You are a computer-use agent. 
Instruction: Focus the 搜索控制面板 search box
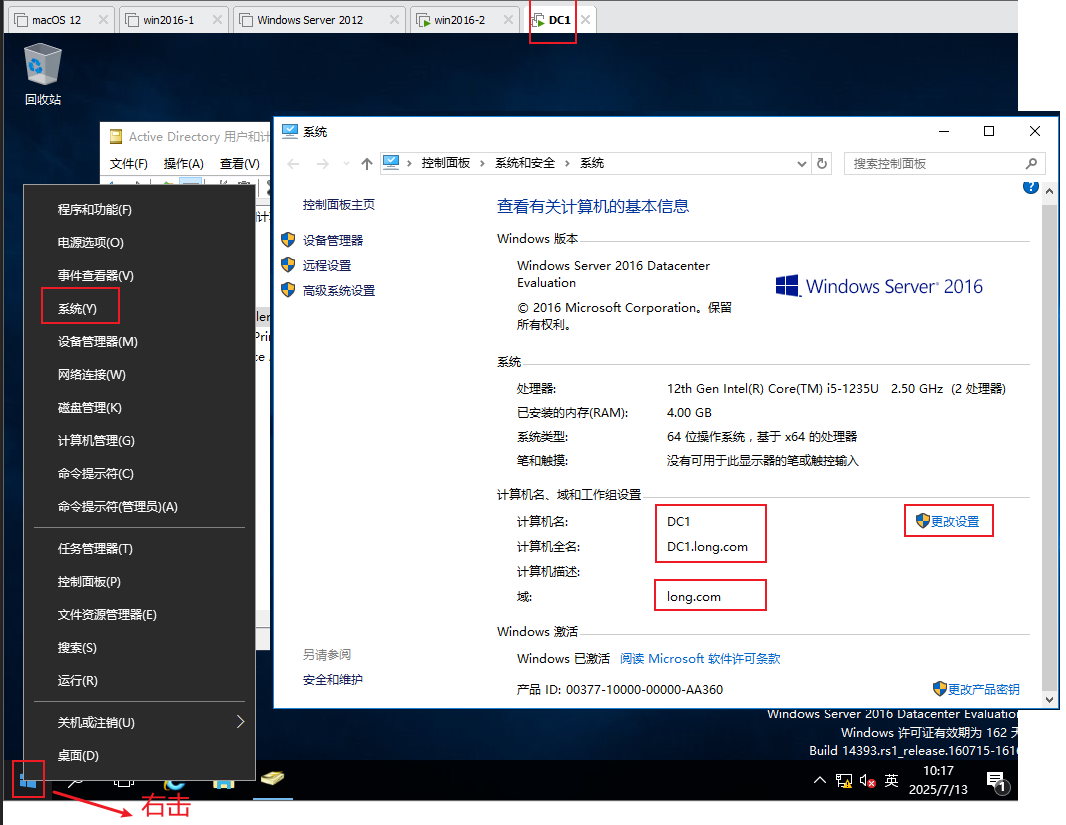coord(944,164)
